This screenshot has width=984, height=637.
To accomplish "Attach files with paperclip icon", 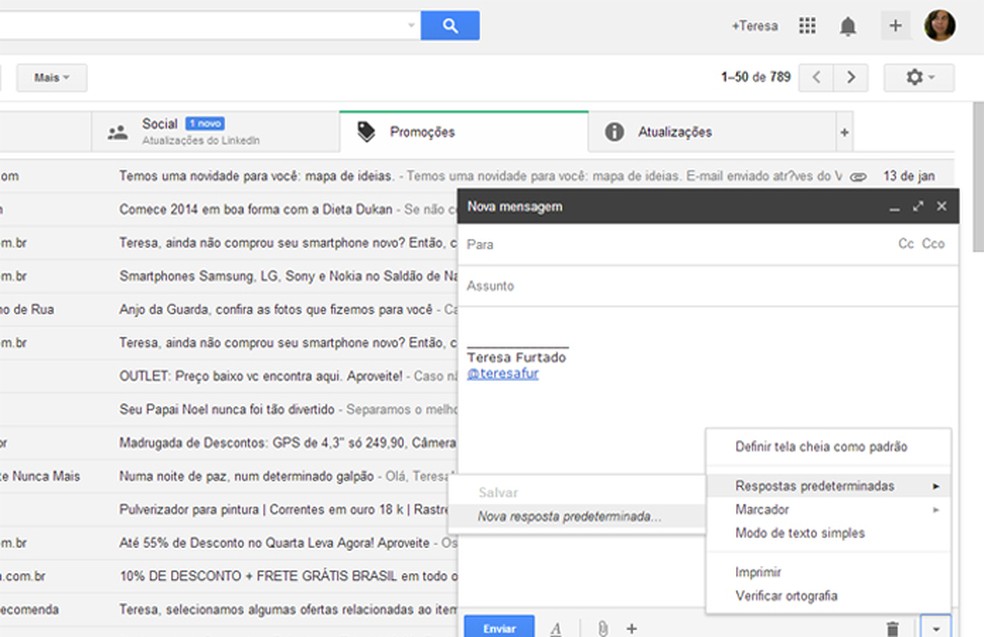I will click(602, 628).
